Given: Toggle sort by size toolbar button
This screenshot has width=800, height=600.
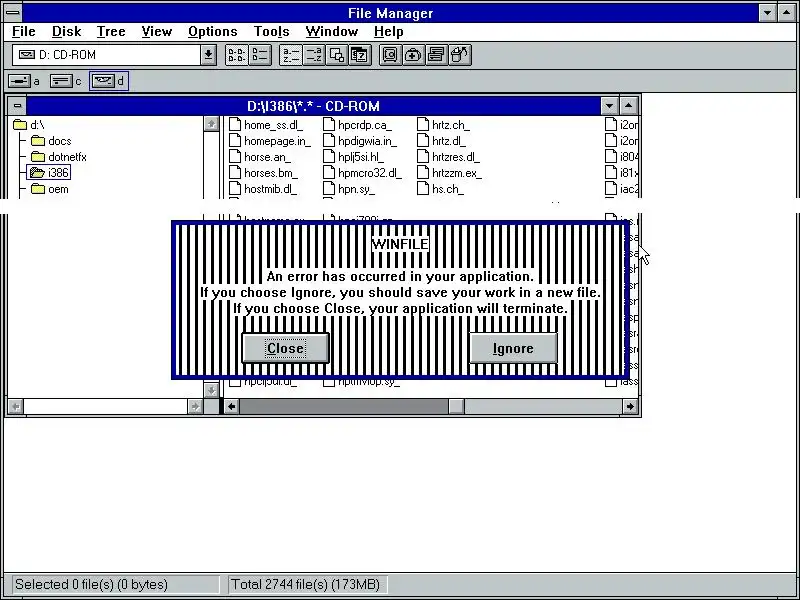Looking at the screenshot, I should point(337,55).
